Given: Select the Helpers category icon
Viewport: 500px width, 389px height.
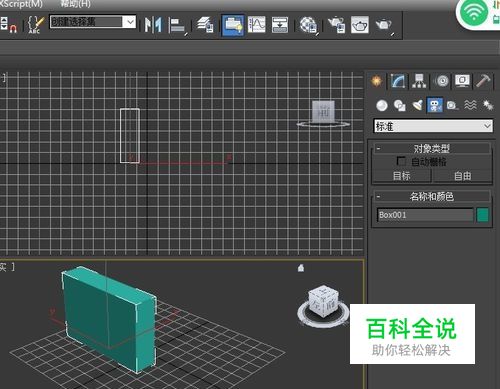Looking at the screenshot, I should [x=452, y=106].
